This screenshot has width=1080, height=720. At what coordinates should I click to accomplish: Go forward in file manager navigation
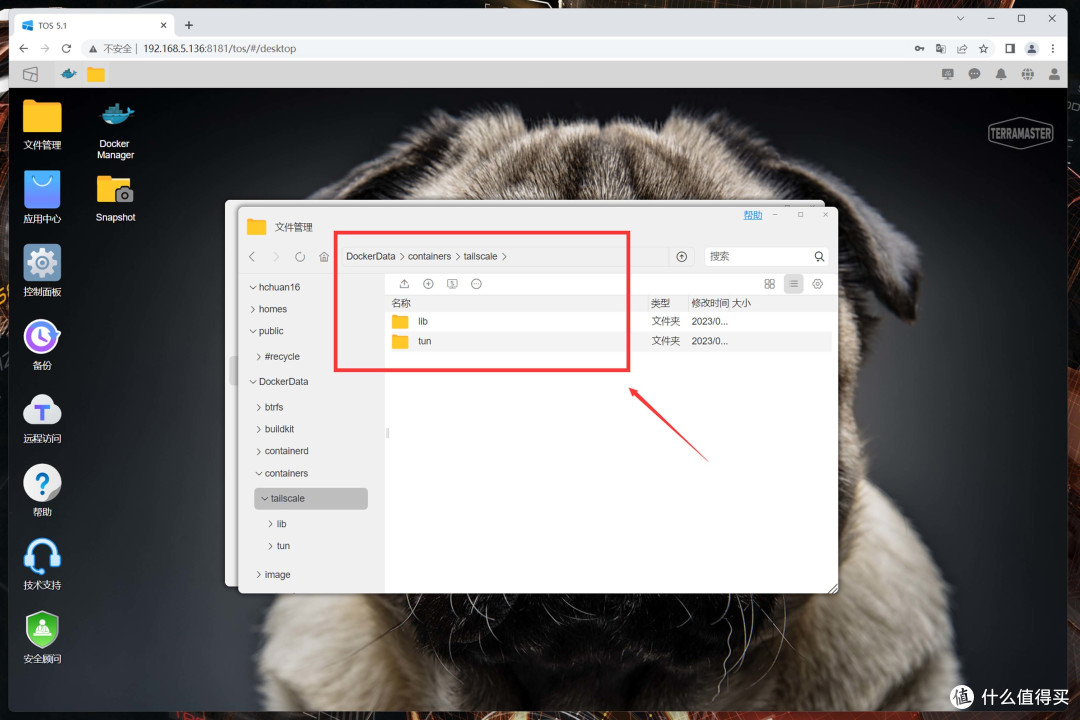pos(276,256)
